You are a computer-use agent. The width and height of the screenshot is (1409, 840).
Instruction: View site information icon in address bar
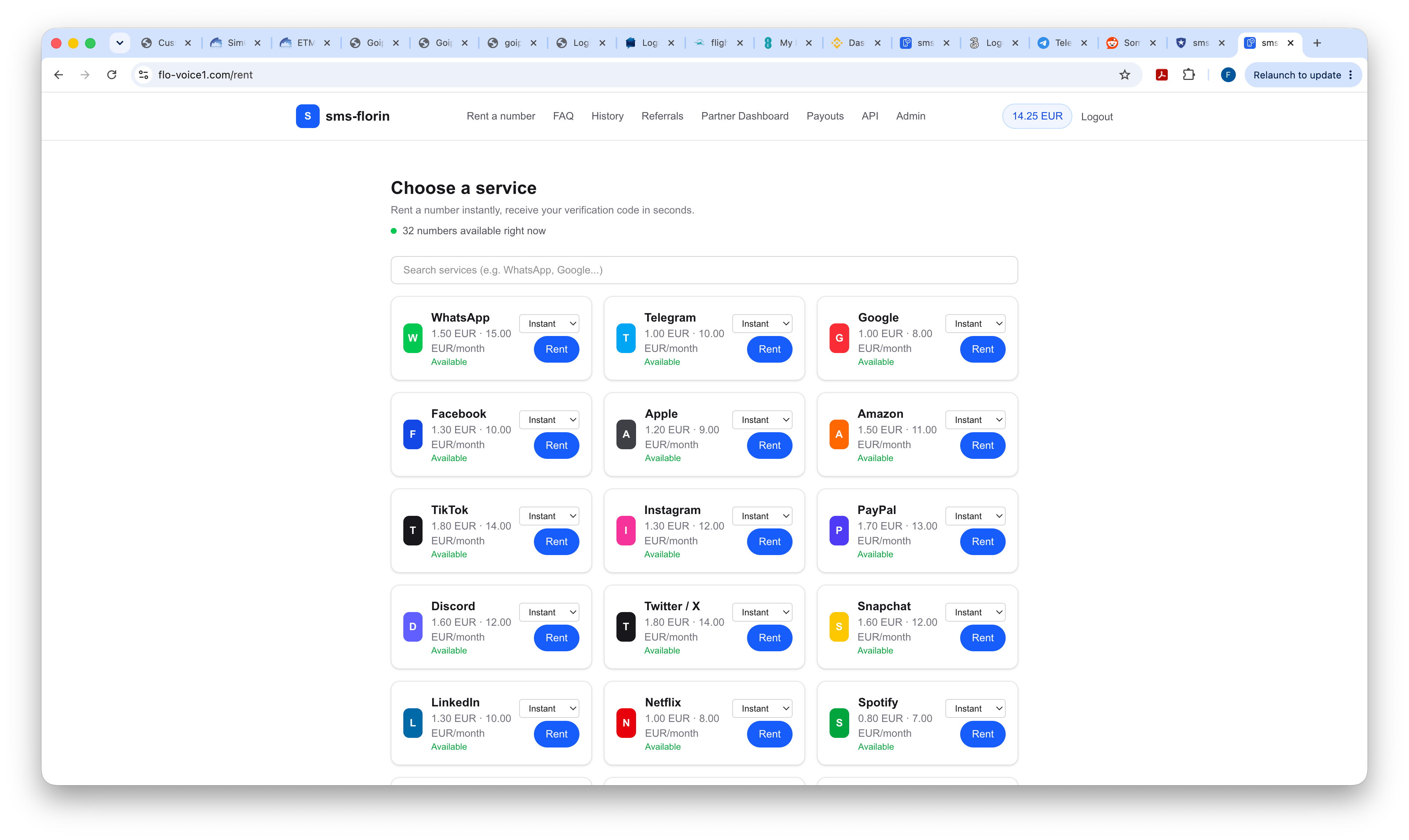point(144,75)
